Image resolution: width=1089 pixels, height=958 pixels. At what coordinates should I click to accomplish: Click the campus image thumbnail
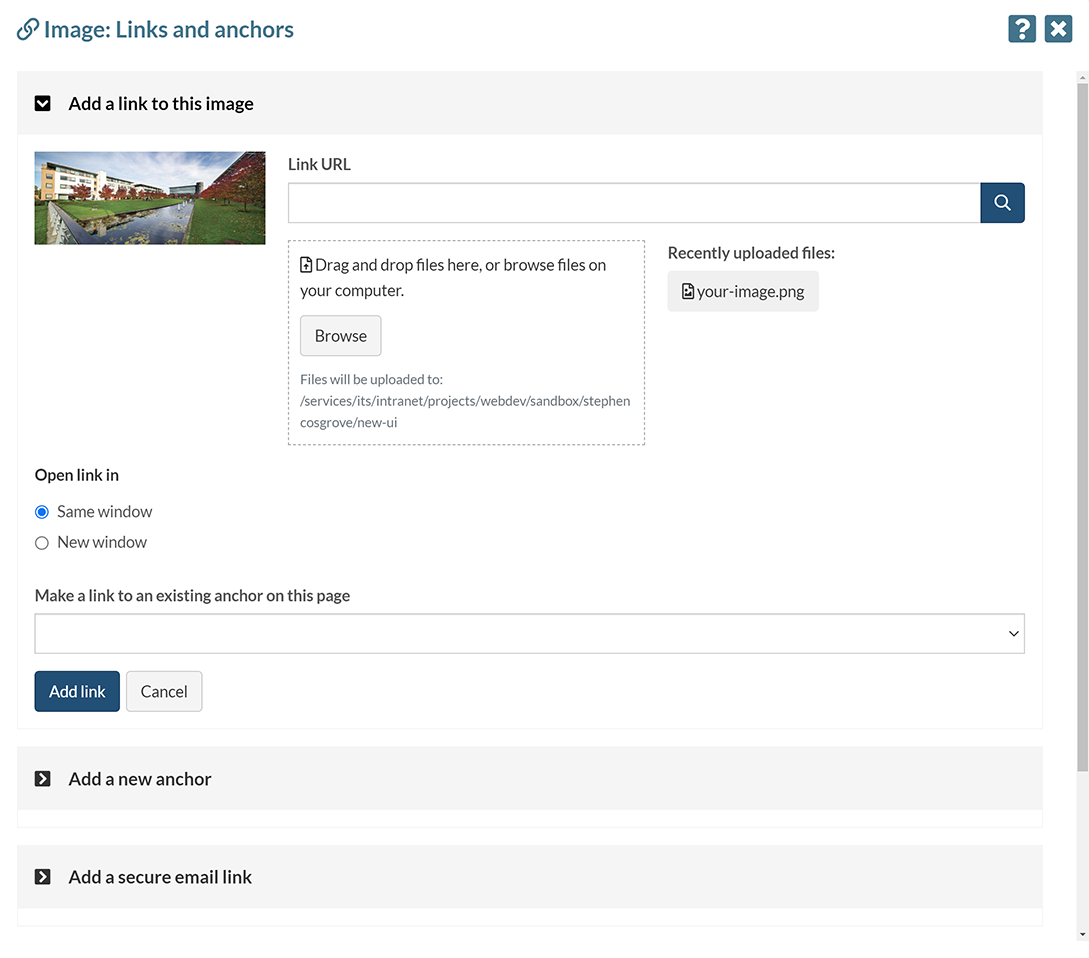click(150, 198)
